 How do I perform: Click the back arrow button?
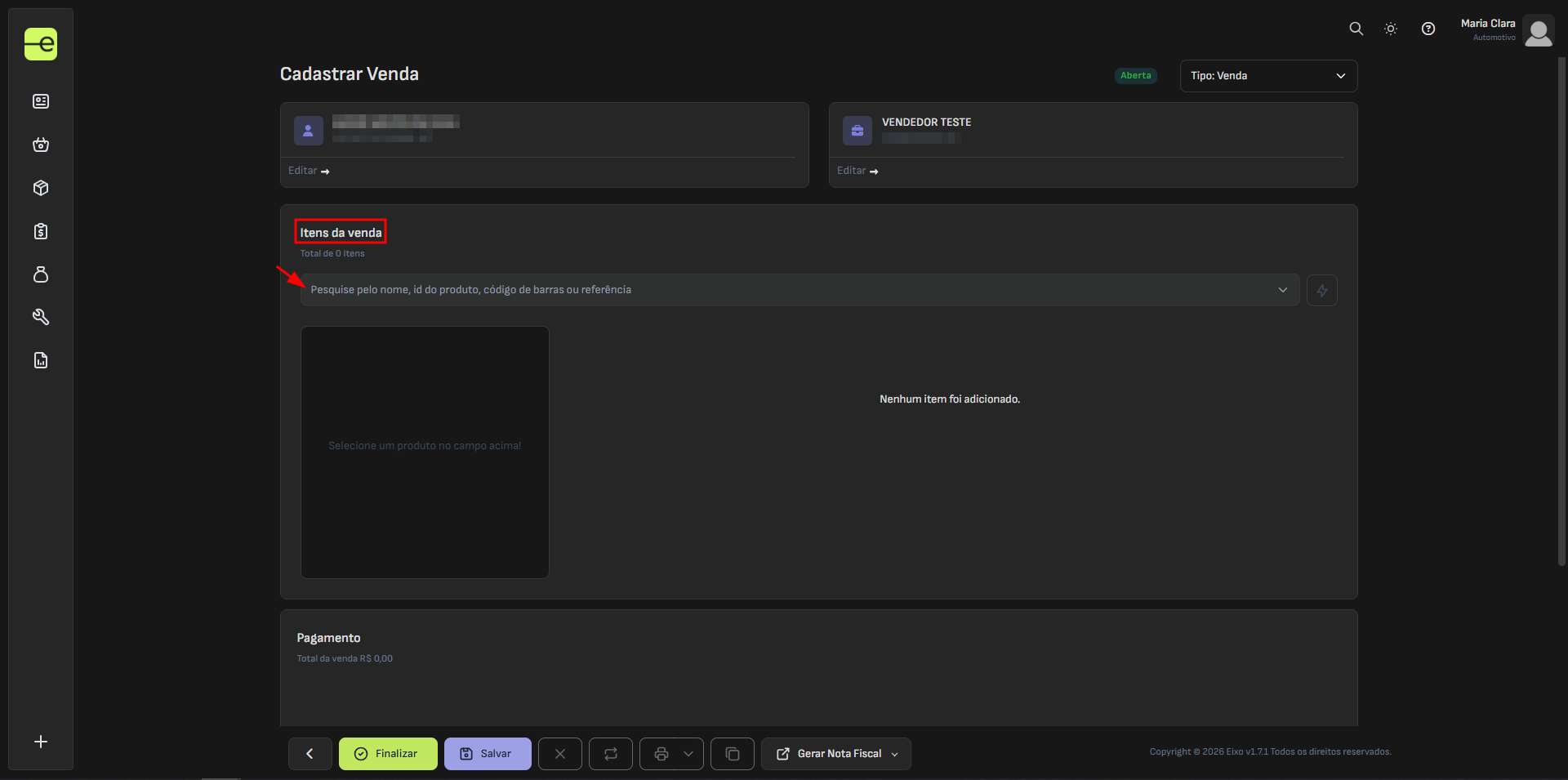tap(310, 754)
